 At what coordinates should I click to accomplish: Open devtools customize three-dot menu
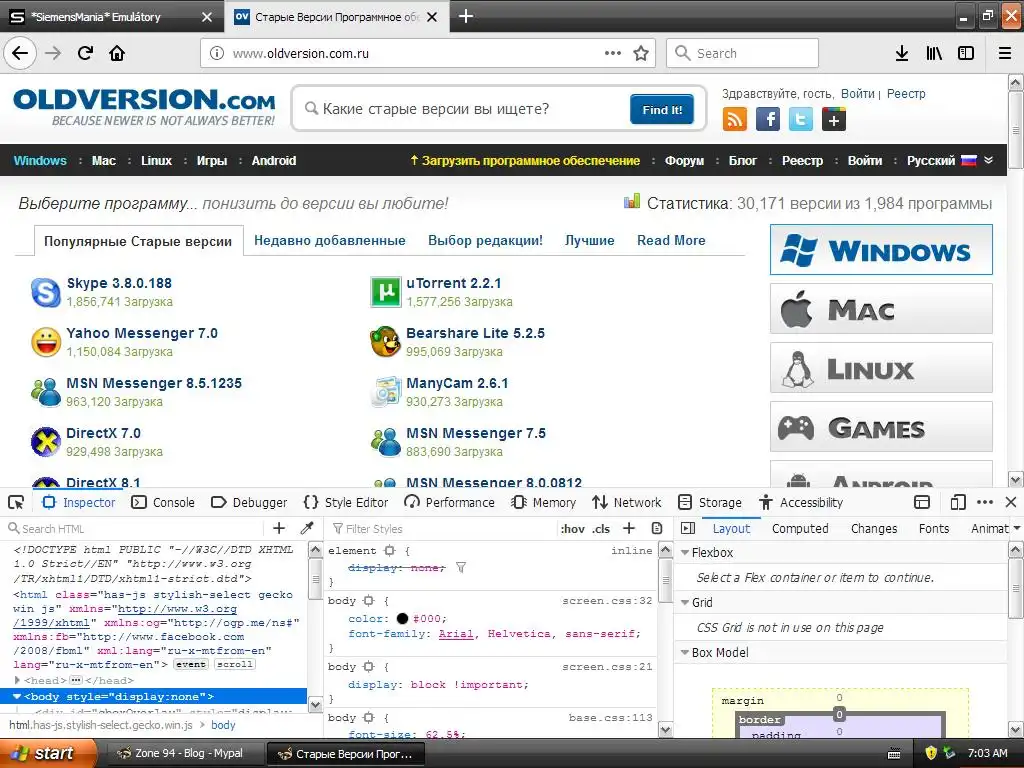pos(985,502)
